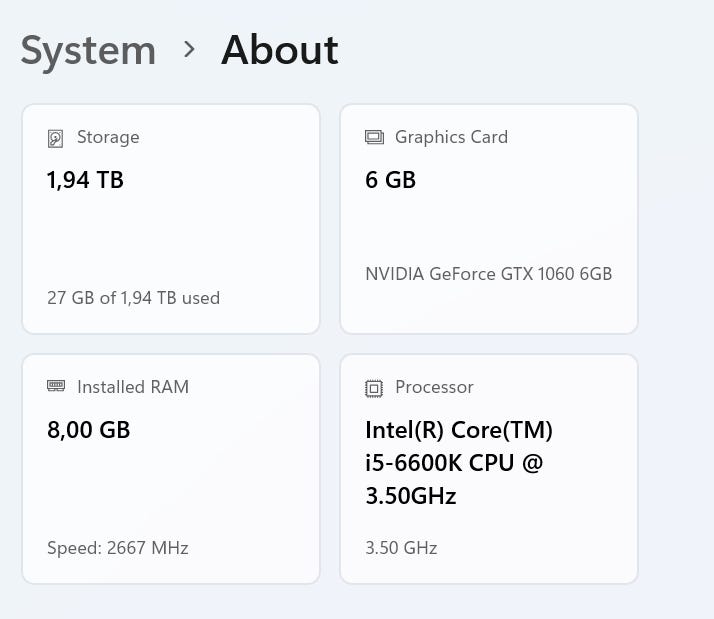This screenshot has width=714, height=619.
Task: Click the 1,94 TB storage value
Action: [85, 180]
